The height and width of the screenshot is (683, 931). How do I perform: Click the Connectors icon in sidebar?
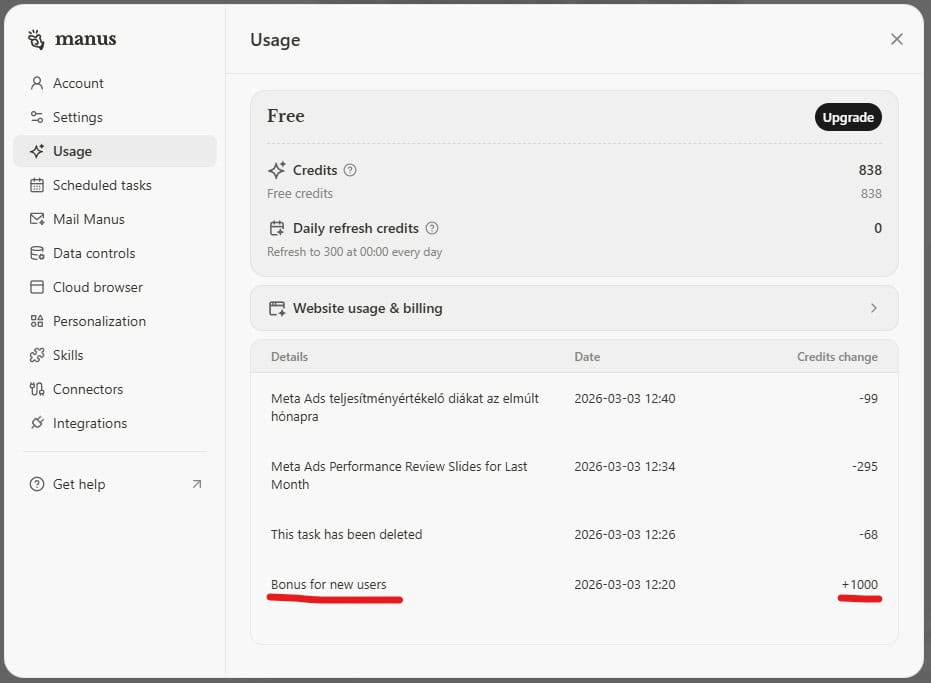point(37,389)
